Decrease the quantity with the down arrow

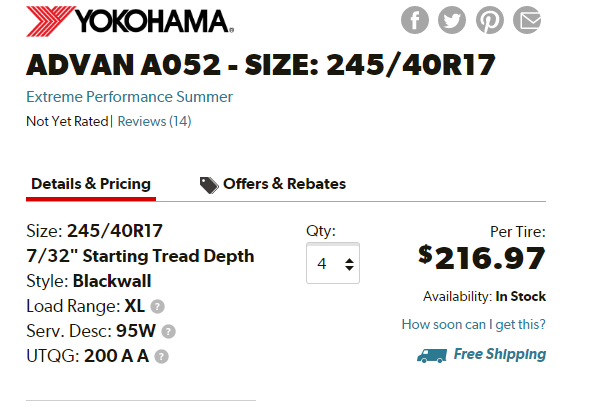(349, 268)
